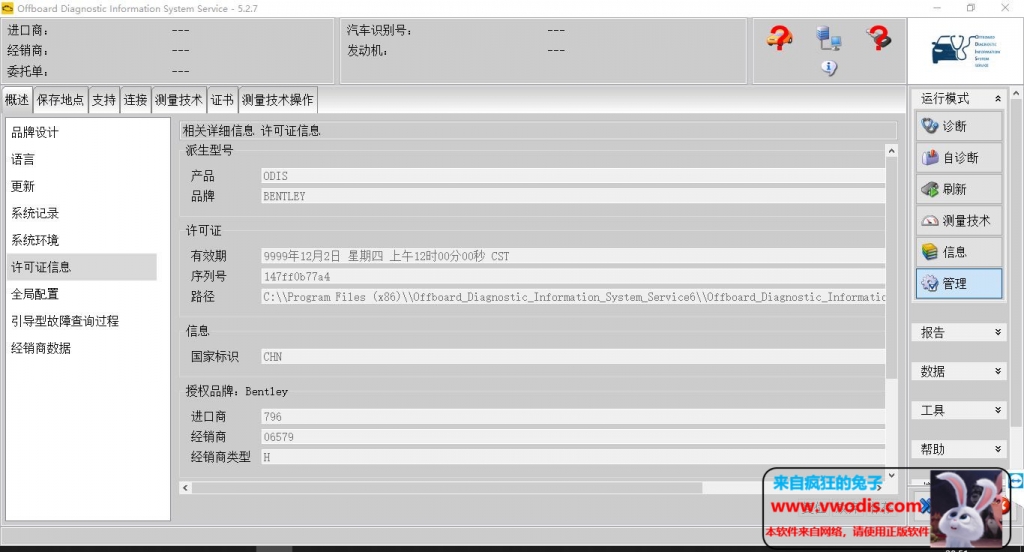Click the 进口商 field showing 796
This screenshot has height=552, width=1024.
[x=573, y=417]
